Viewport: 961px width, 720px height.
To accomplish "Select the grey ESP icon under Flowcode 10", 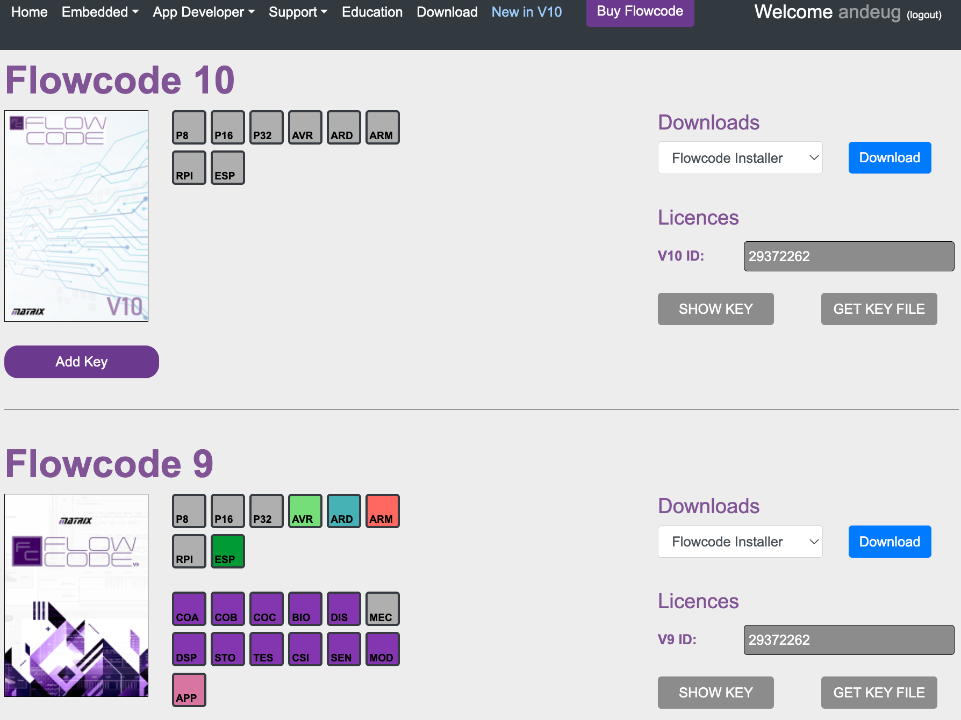I will (227, 168).
